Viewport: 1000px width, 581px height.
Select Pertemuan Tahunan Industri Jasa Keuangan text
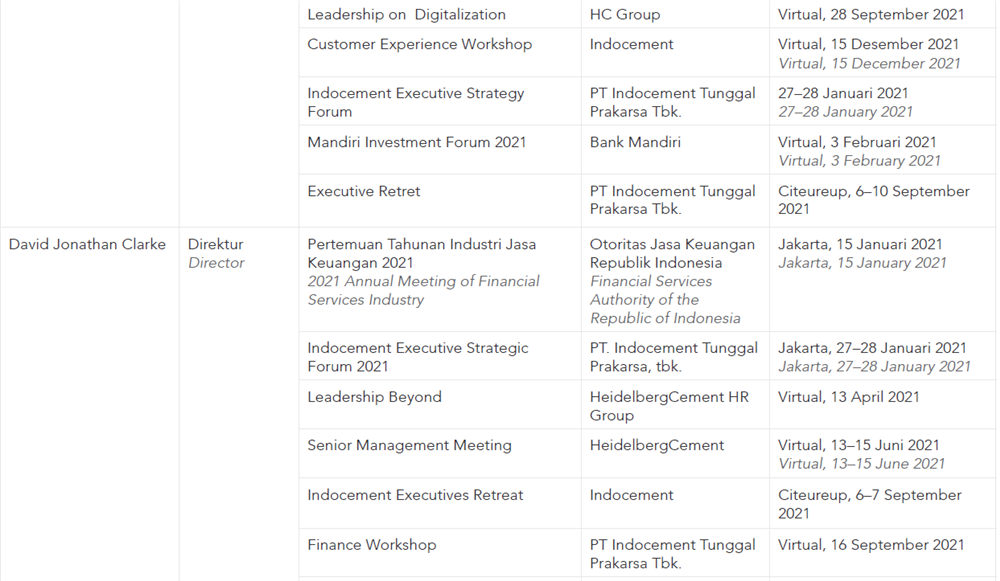422,253
